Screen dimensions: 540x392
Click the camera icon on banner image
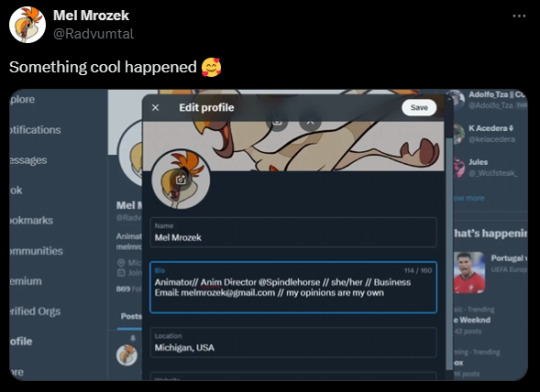[x=277, y=122]
